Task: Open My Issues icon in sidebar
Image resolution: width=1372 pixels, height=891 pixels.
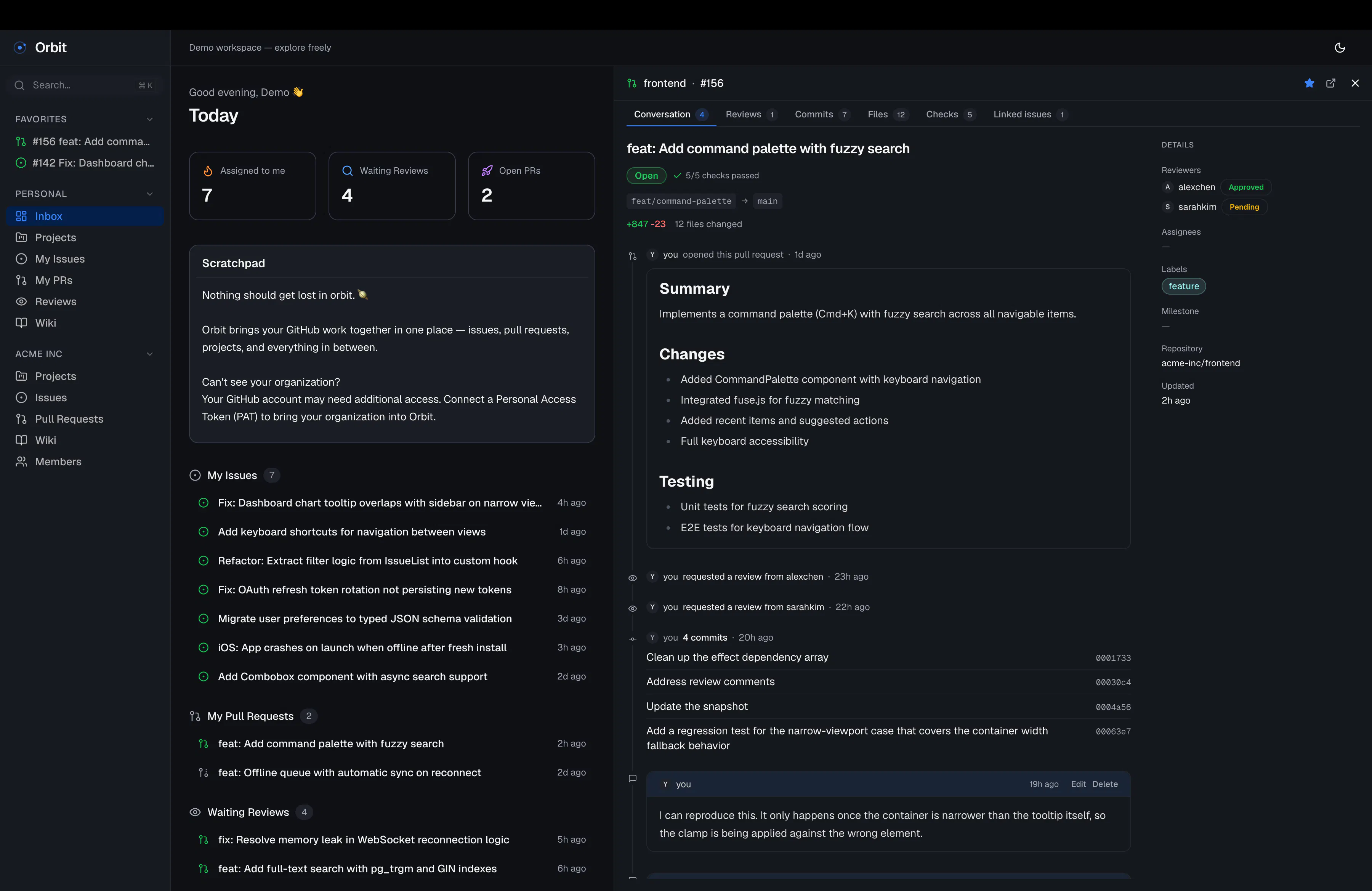Action: coord(21,258)
